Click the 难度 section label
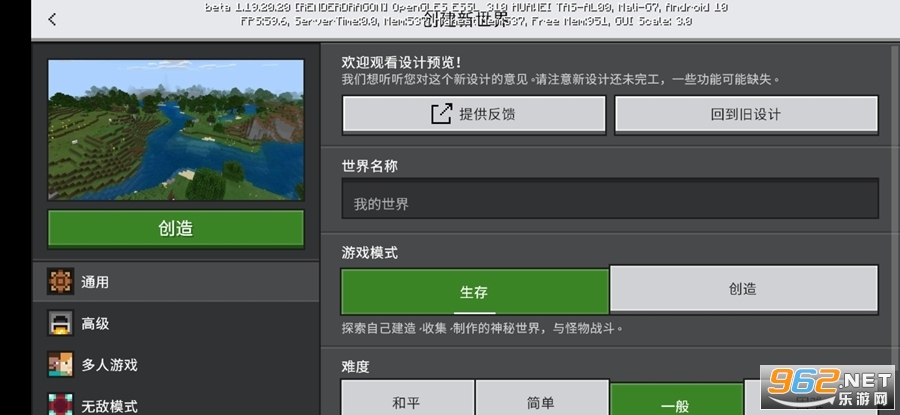Screen dimensions: 900x415 [x=355, y=367]
